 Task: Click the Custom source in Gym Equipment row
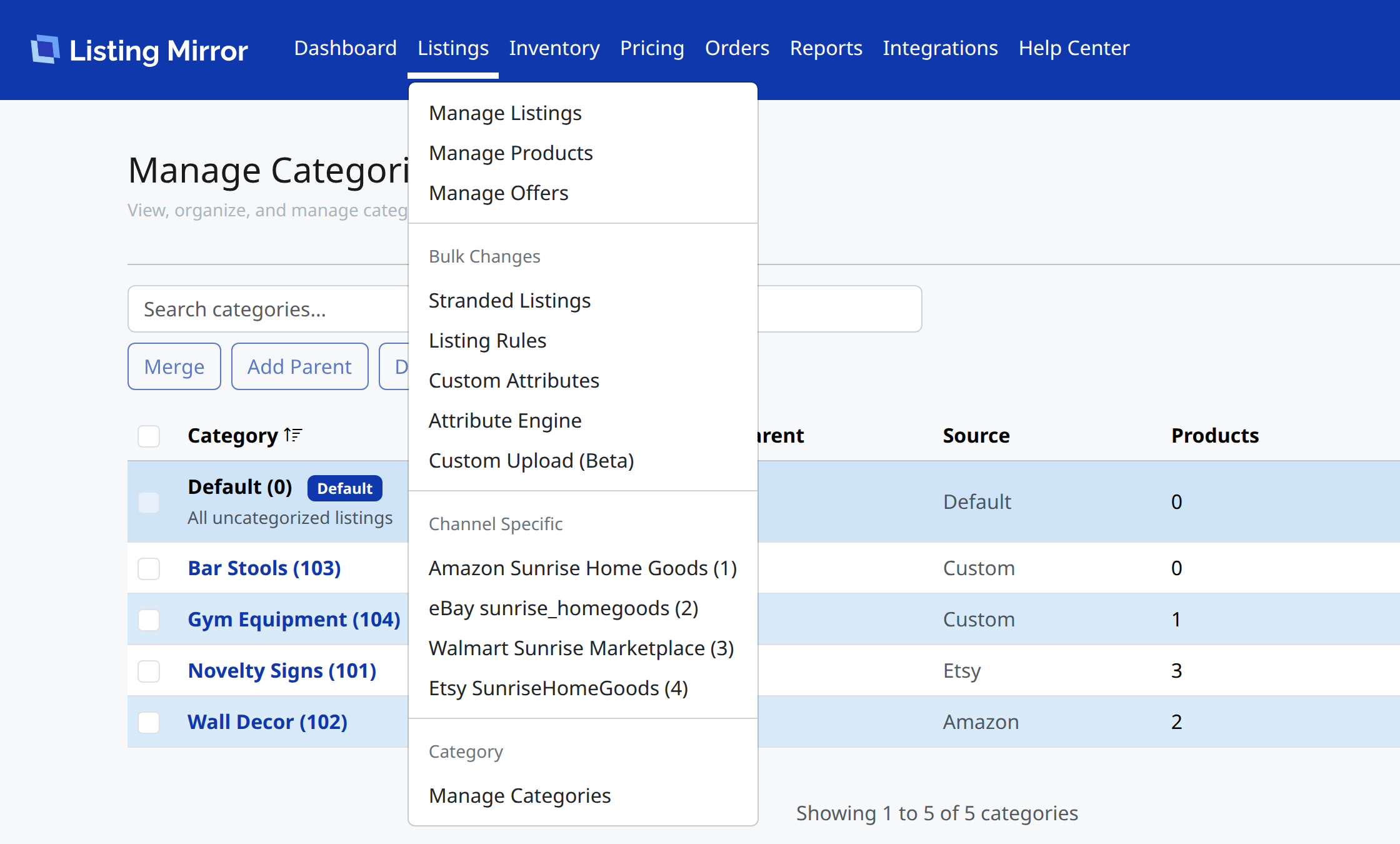pyautogui.click(x=979, y=620)
